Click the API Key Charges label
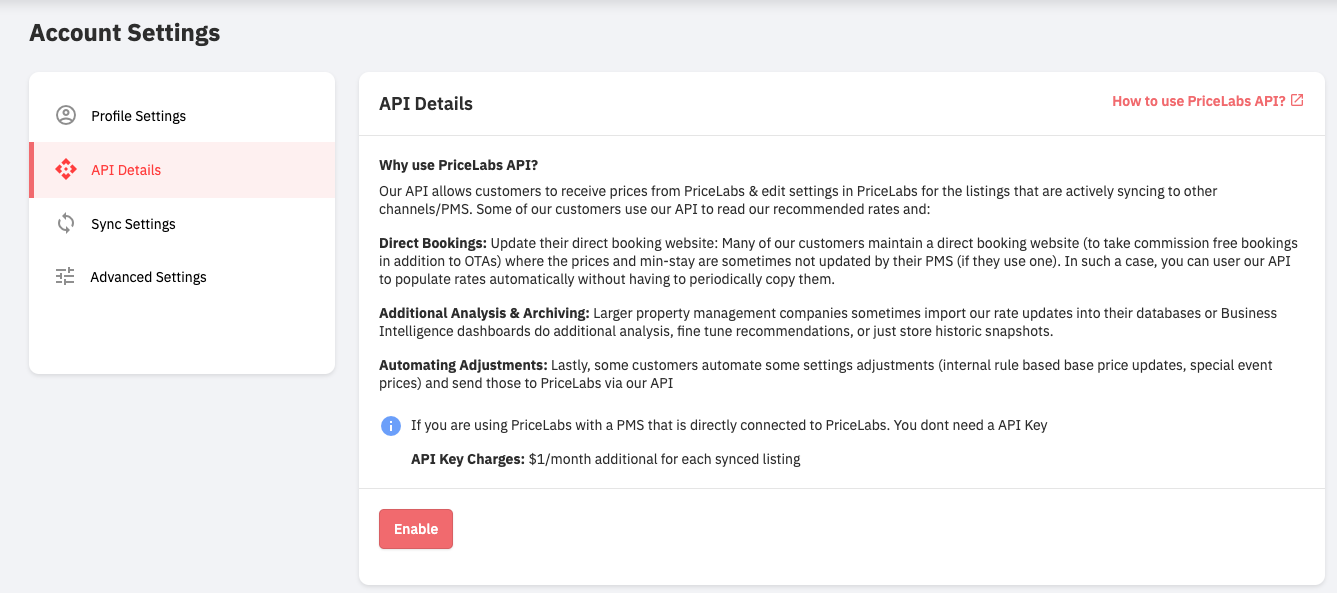1337x593 pixels. coord(468,459)
